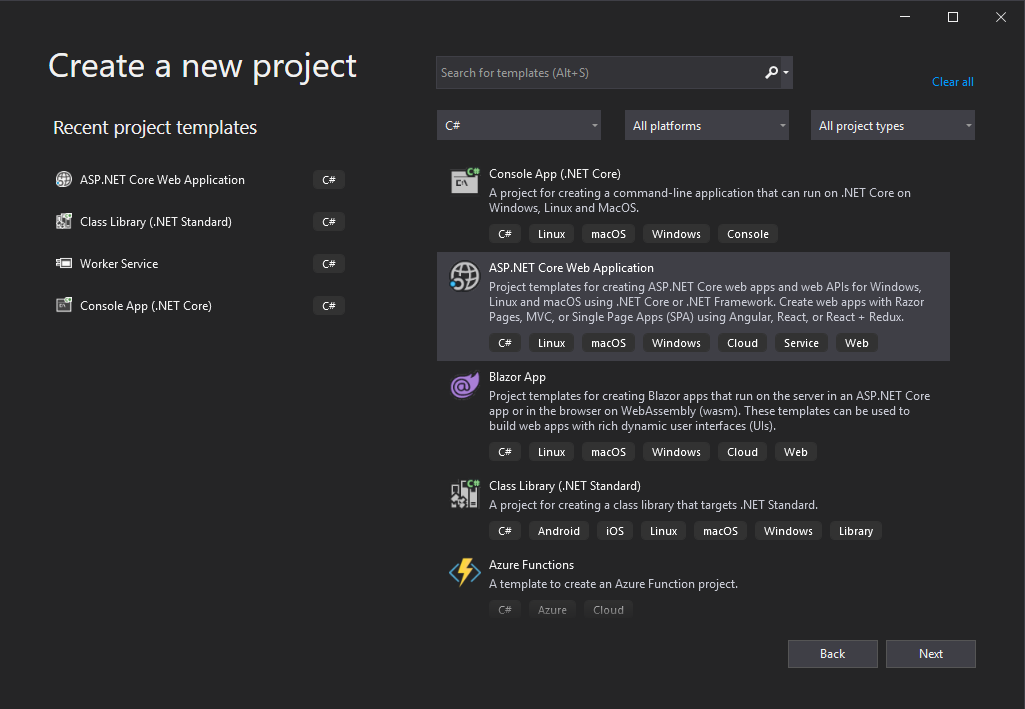Image resolution: width=1025 pixels, height=709 pixels.
Task: Select Worker Service from recent templates
Action: coord(119,264)
